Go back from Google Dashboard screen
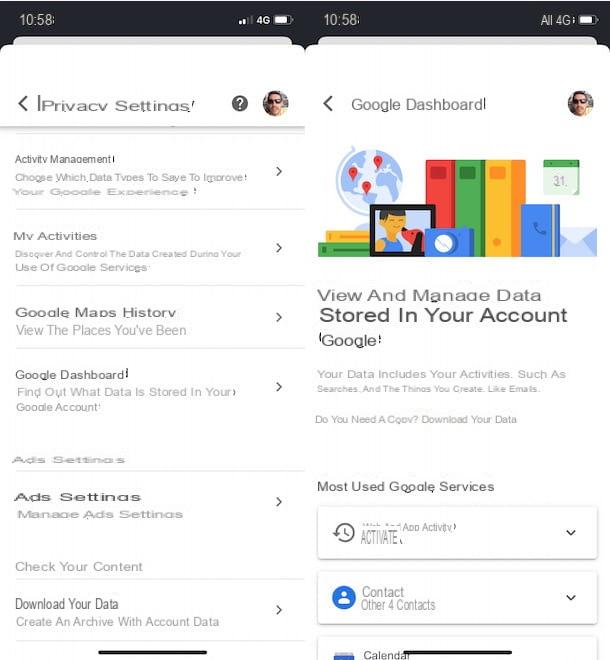 point(328,104)
